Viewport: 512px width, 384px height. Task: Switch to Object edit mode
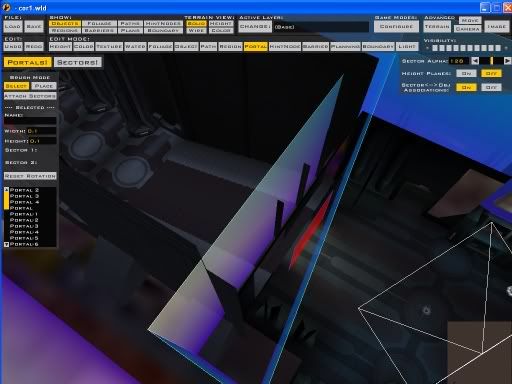186,47
